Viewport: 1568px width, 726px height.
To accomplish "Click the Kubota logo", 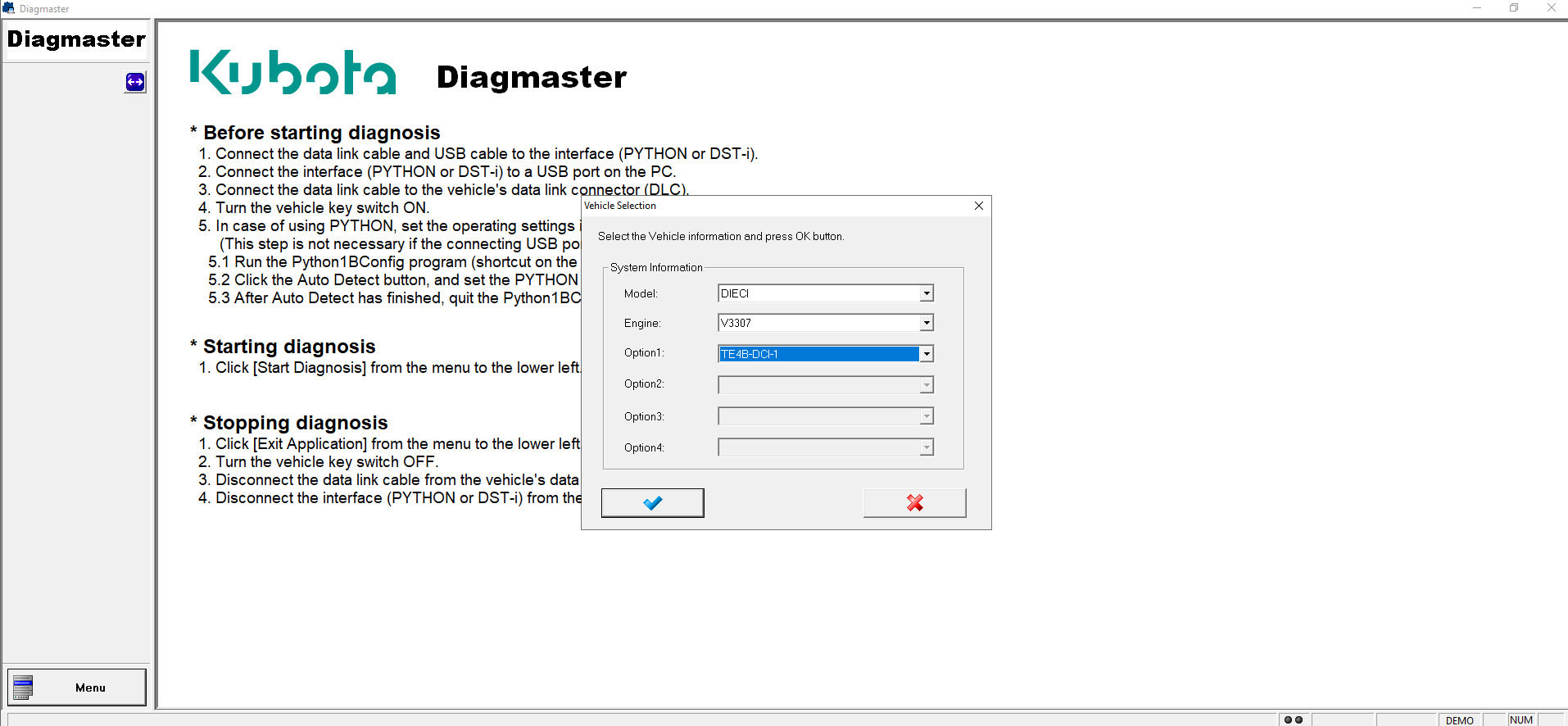I will [x=293, y=72].
